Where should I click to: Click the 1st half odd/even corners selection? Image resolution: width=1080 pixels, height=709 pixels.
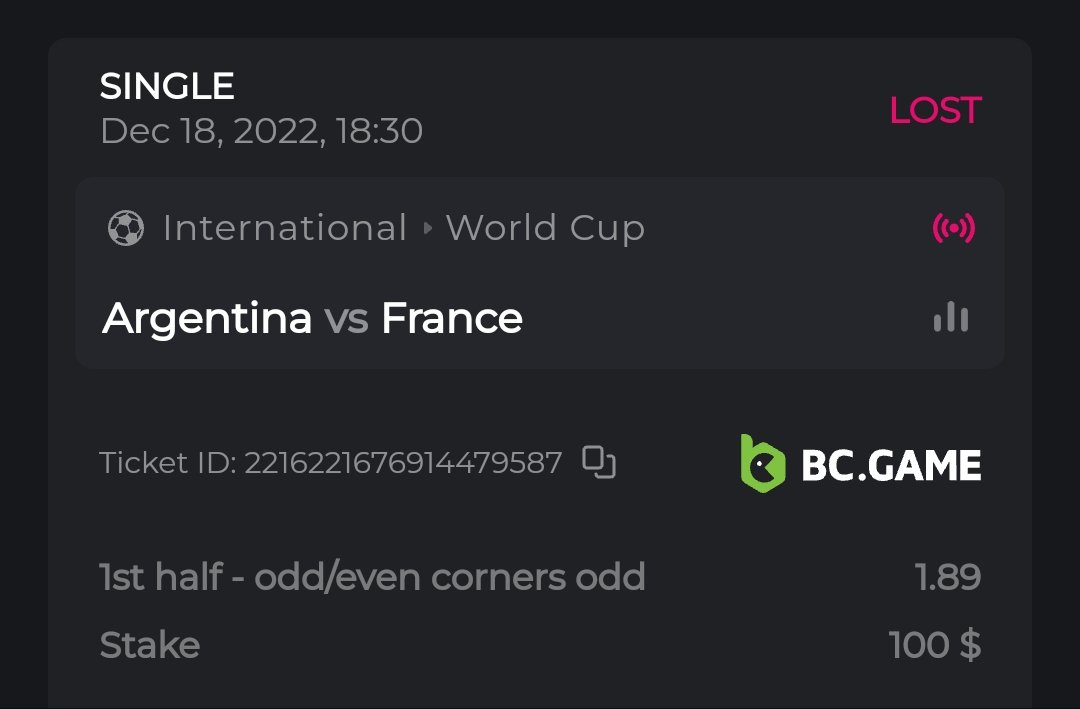coord(372,577)
